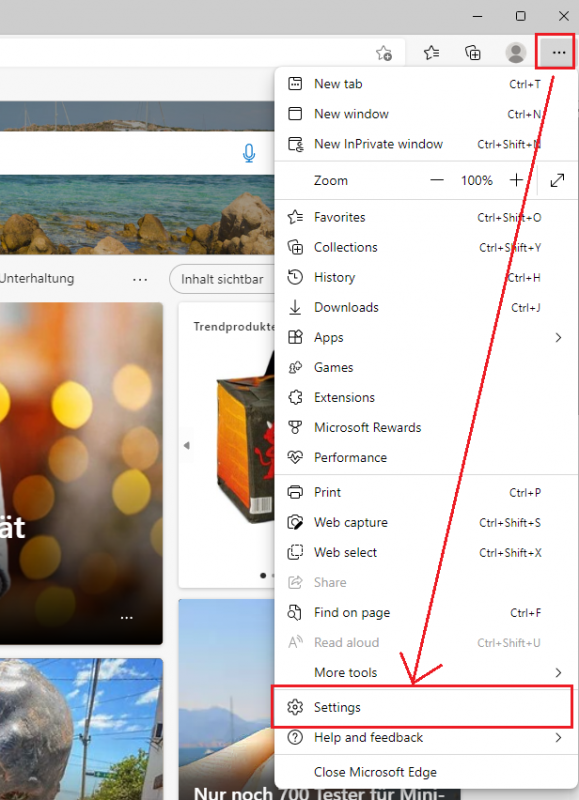Click the zoom plus button
The height and width of the screenshot is (800, 579).
(x=516, y=180)
